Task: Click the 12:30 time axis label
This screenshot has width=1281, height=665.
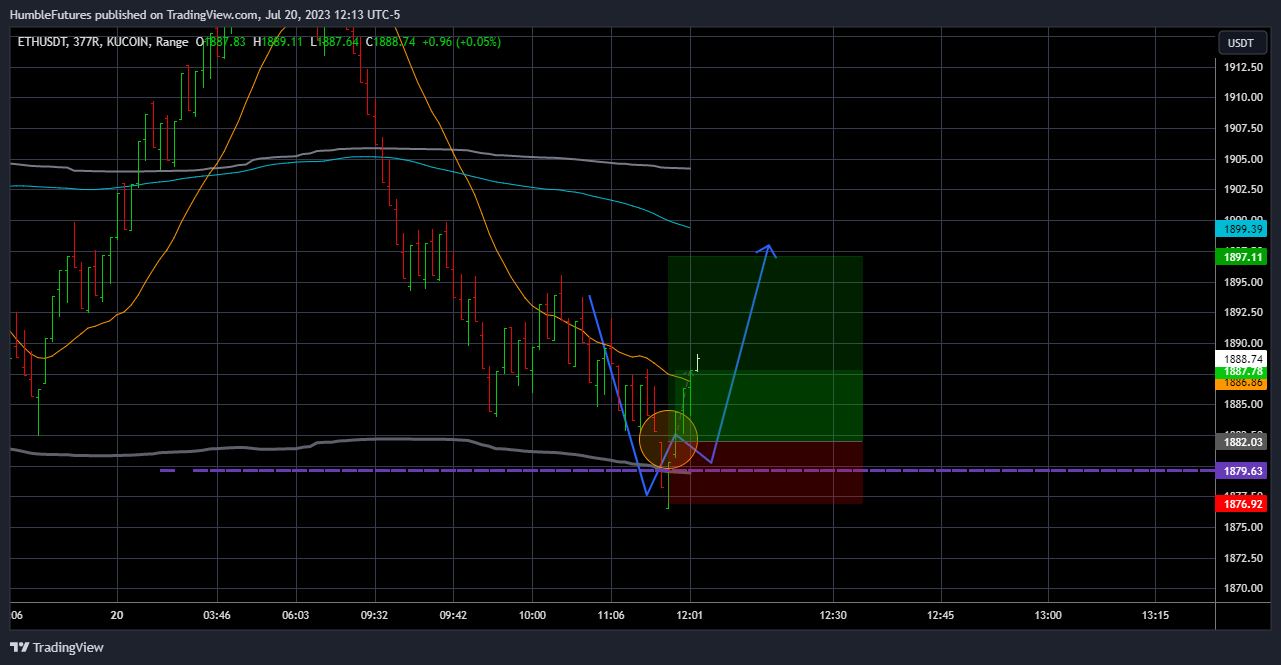Action: [x=833, y=615]
